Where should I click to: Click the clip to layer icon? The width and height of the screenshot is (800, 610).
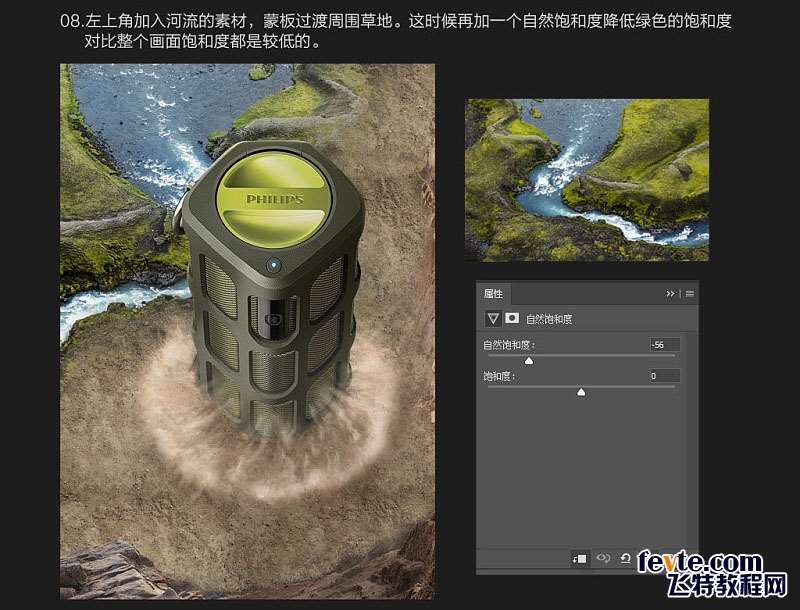(580, 558)
